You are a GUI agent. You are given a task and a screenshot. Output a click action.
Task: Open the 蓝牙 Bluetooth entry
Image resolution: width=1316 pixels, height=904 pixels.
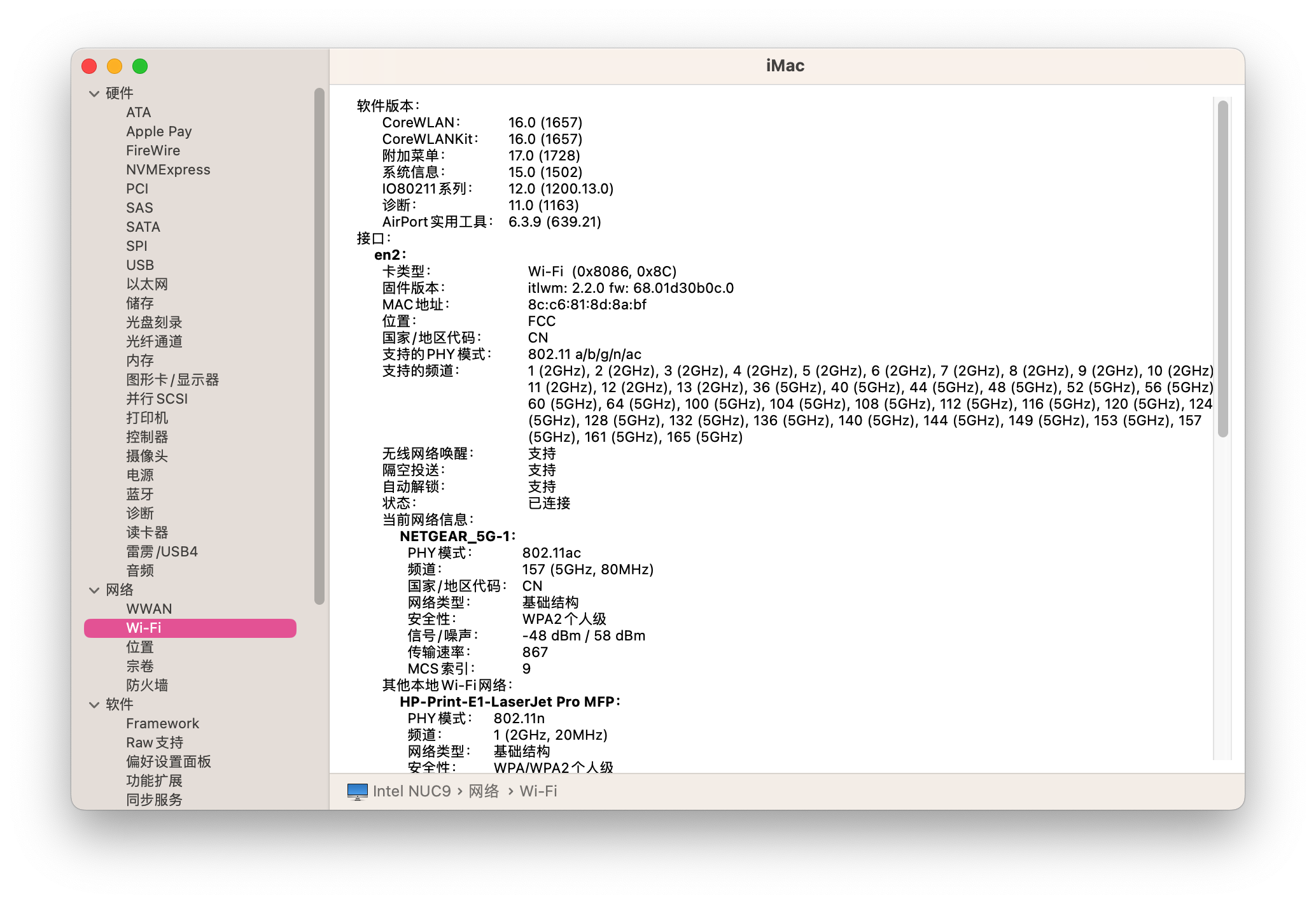pos(140,495)
